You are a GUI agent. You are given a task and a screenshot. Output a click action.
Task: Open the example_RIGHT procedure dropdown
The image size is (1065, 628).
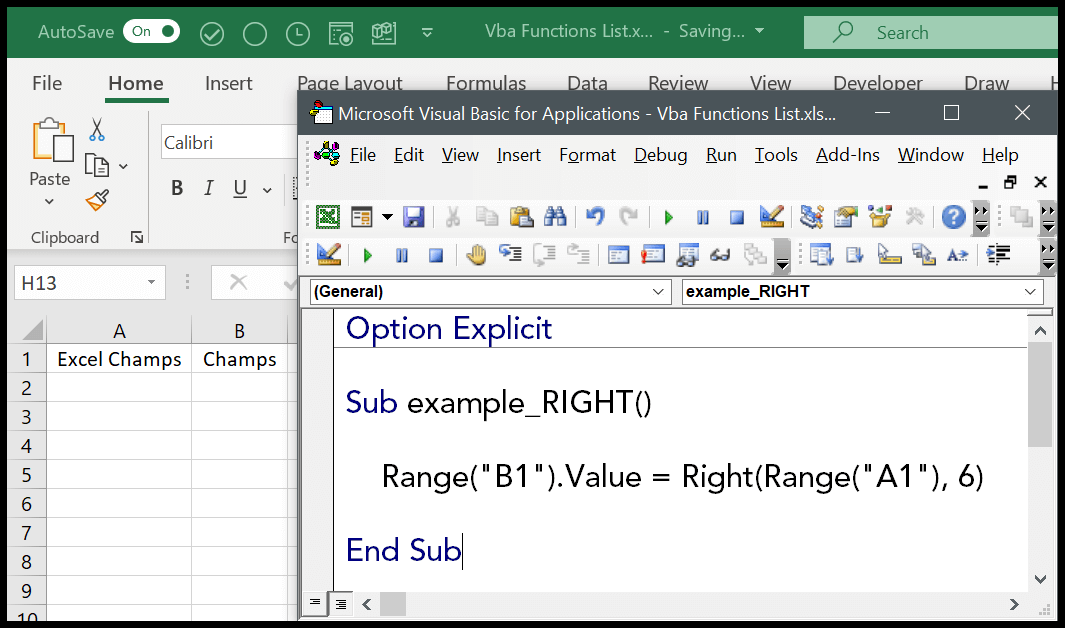pos(1030,292)
